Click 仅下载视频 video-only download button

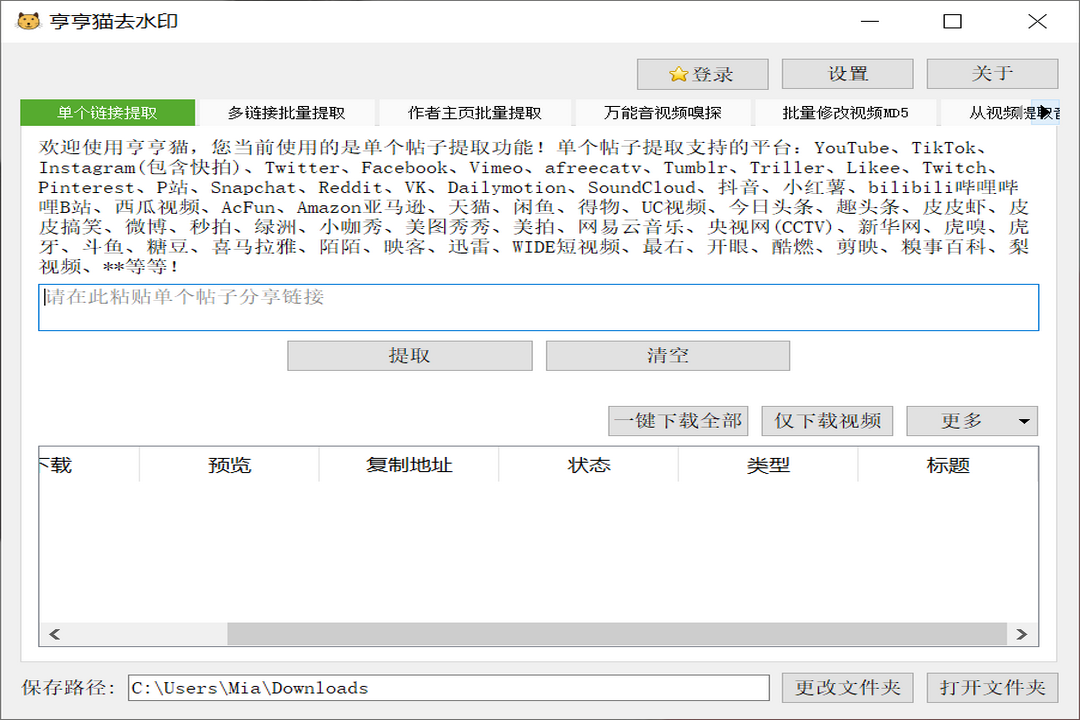tap(827, 421)
